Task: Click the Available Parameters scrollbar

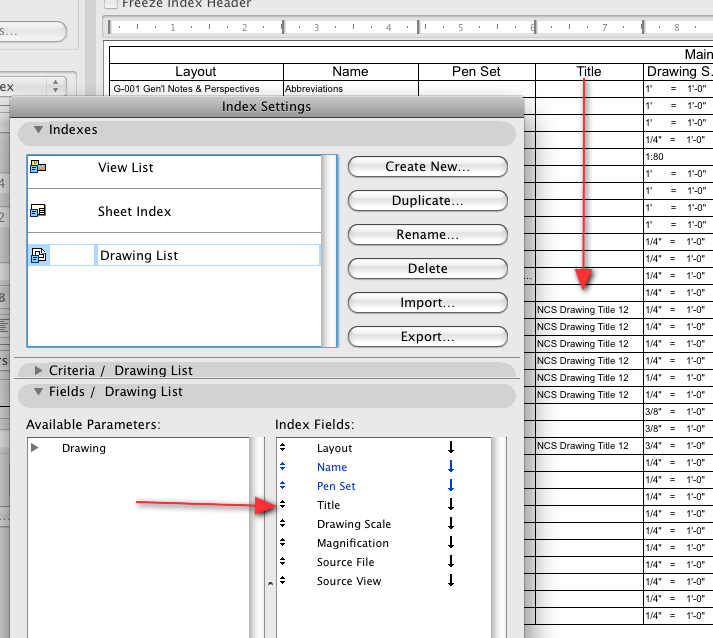Action: pos(257,538)
